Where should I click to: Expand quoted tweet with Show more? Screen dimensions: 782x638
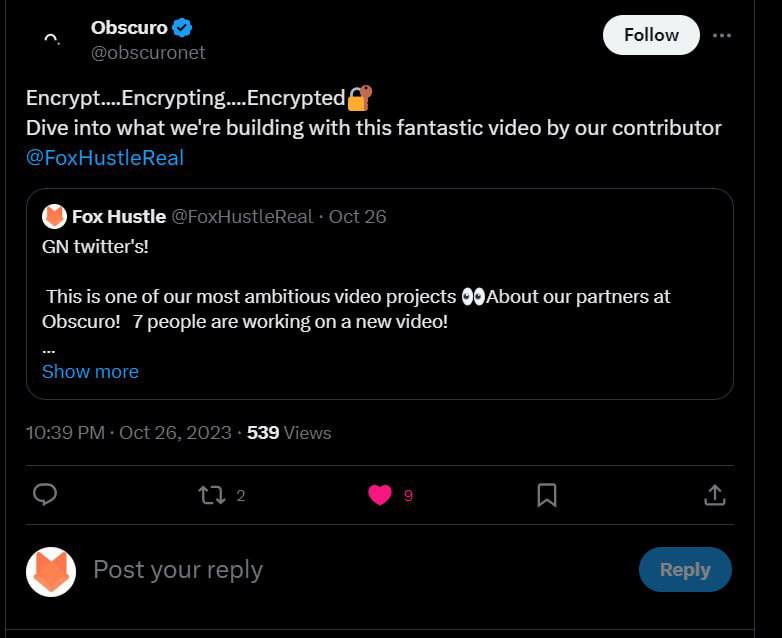point(90,371)
